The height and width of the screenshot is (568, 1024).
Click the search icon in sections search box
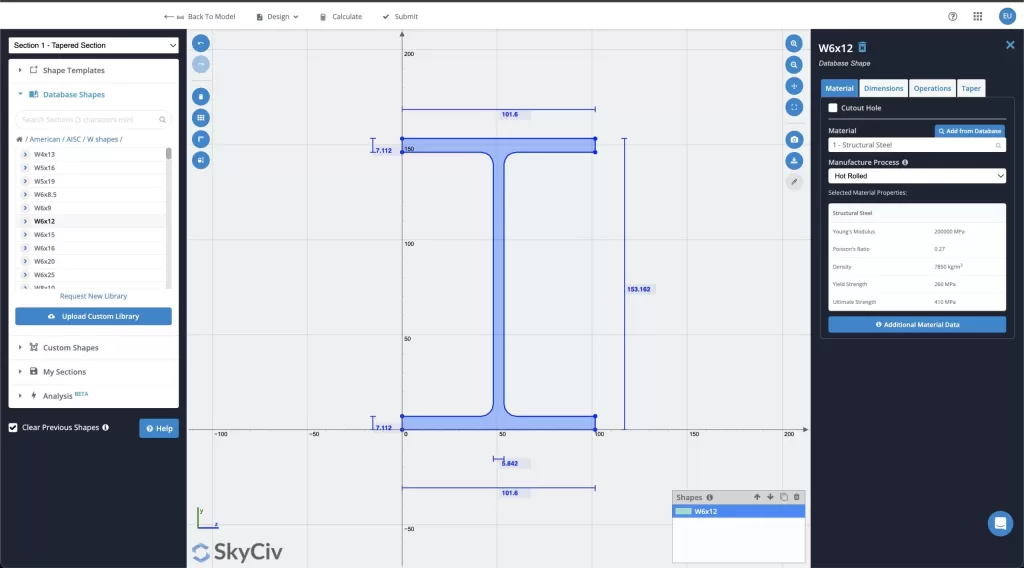click(x=162, y=119)
